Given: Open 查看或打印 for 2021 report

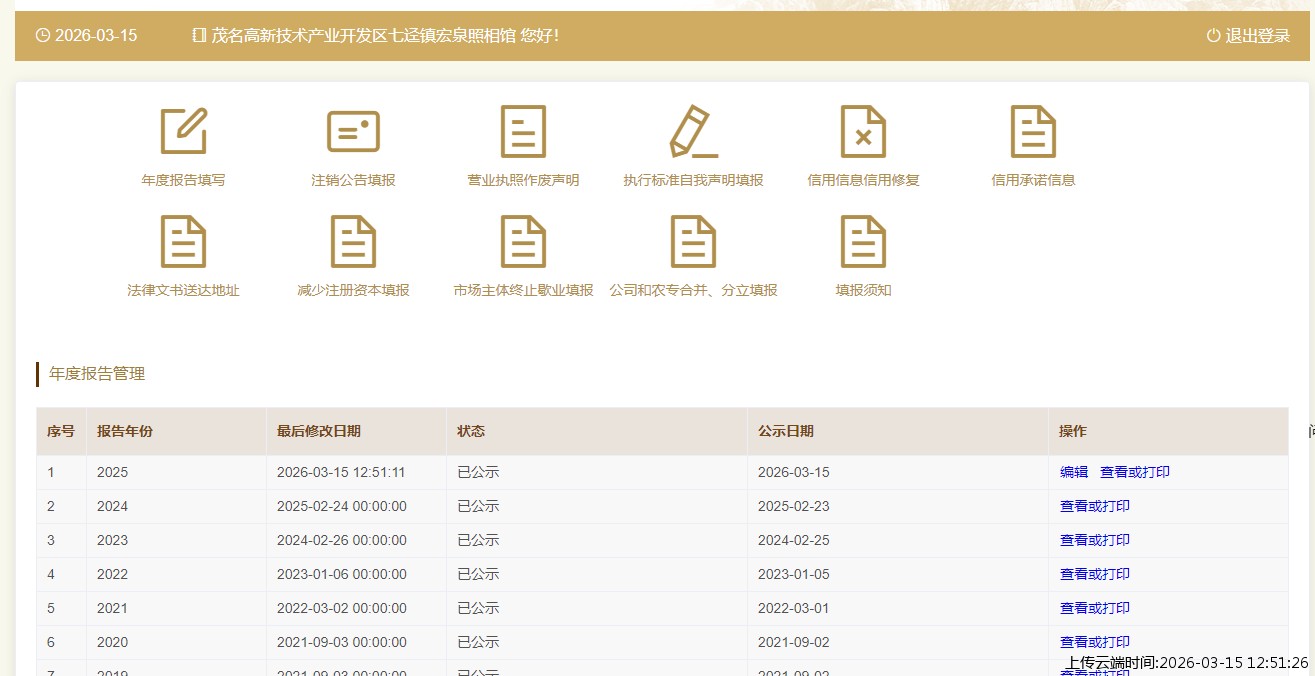Looking at the screenshot, I should pos(1094,608).
